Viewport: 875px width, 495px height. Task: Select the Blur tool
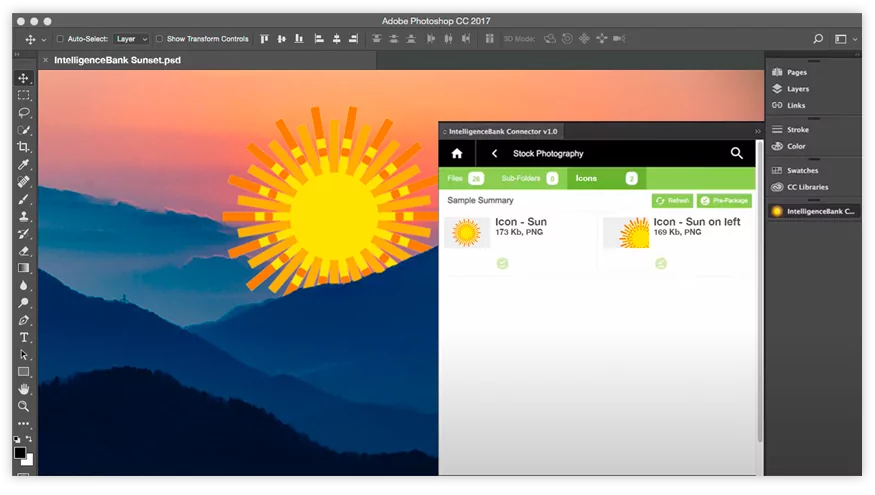click(x=23, y=286)
